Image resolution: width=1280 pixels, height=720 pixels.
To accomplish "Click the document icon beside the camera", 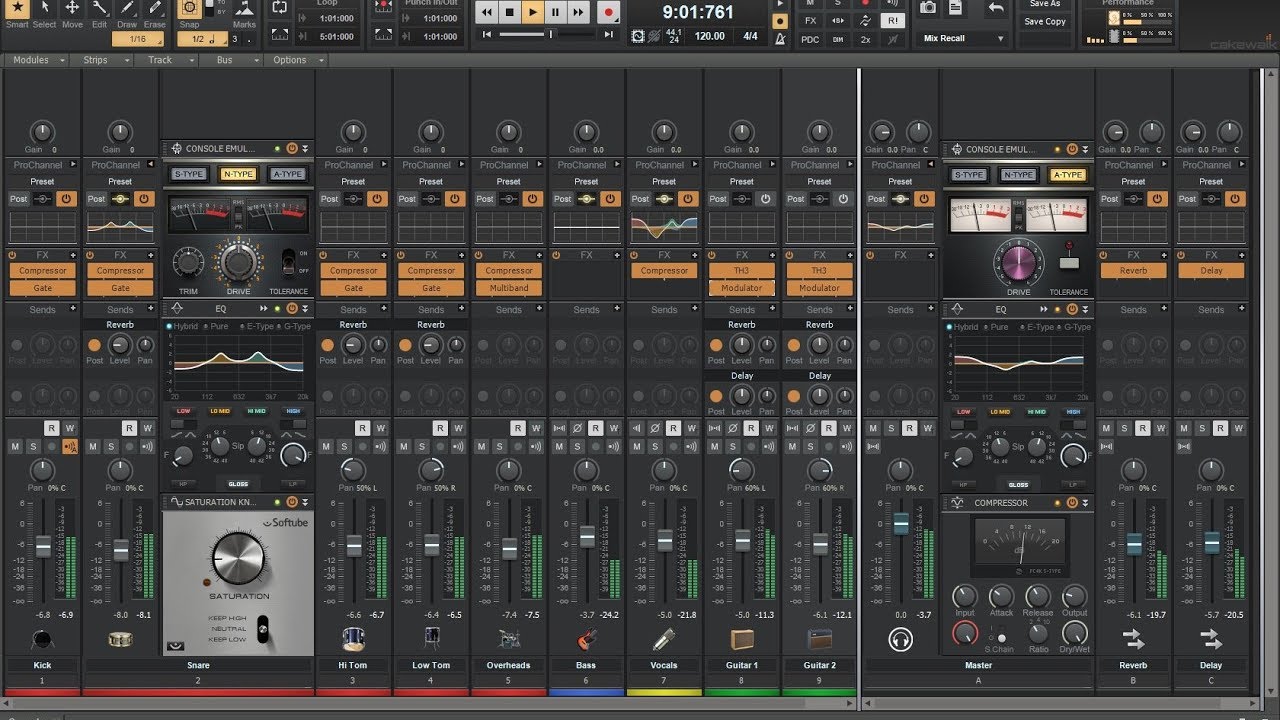I will (957, 8).
